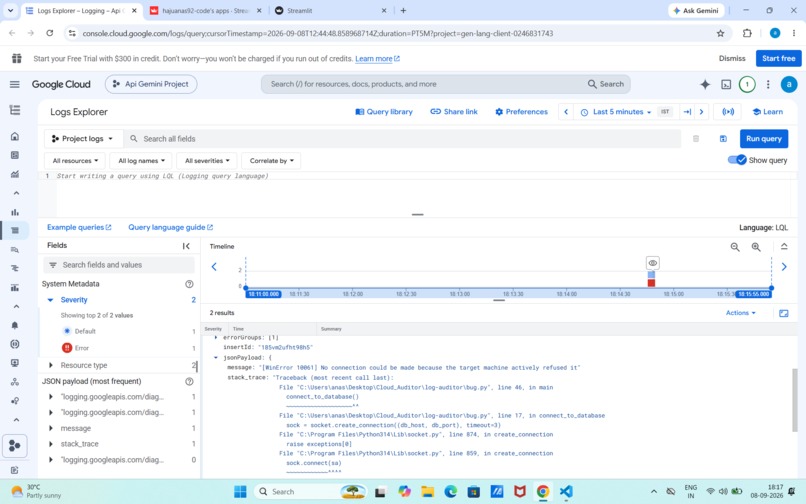Open Query language guide link
Viewport: 806px width, 504px height.
click(x=170, y=227)
